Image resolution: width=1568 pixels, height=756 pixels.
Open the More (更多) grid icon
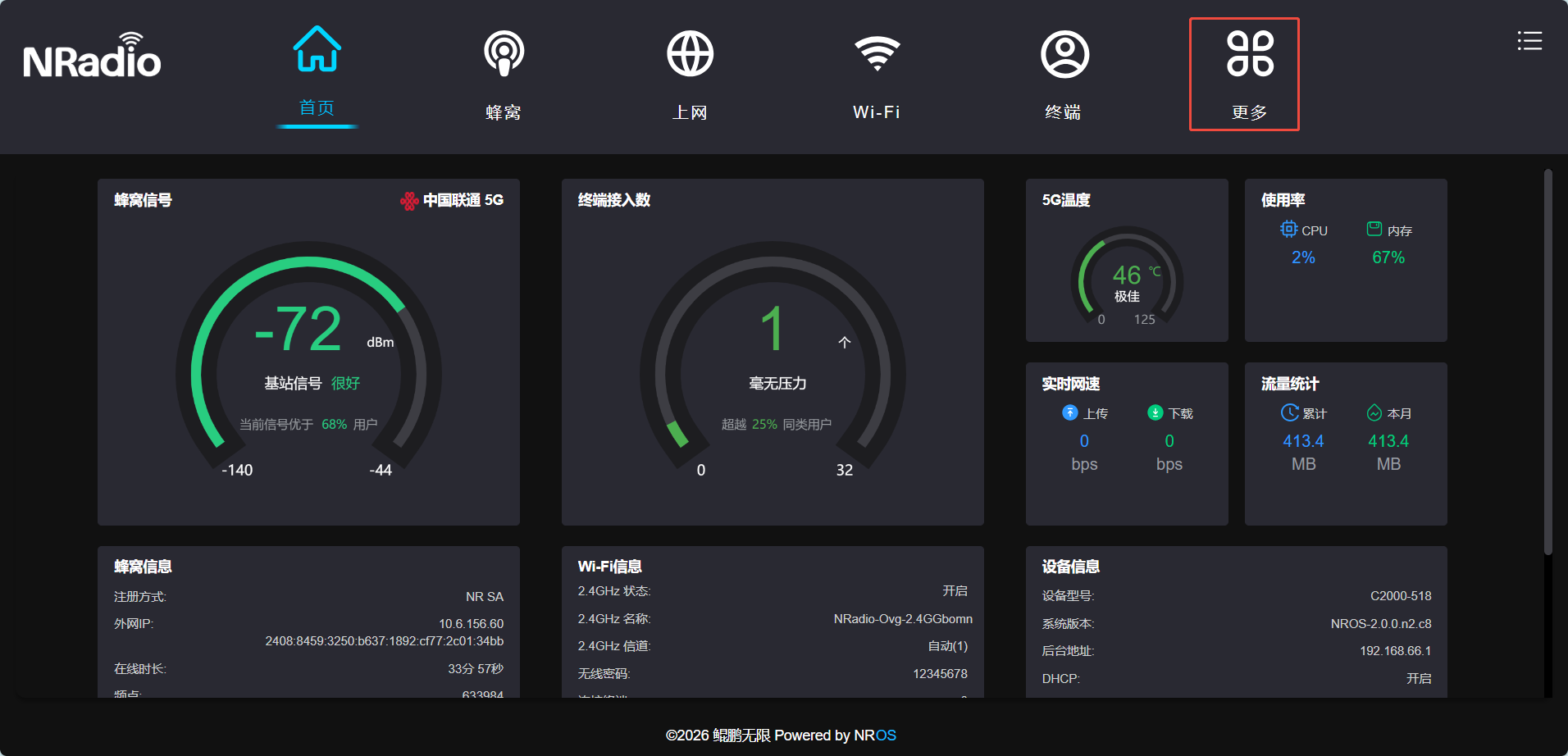tap(1249, 54)
